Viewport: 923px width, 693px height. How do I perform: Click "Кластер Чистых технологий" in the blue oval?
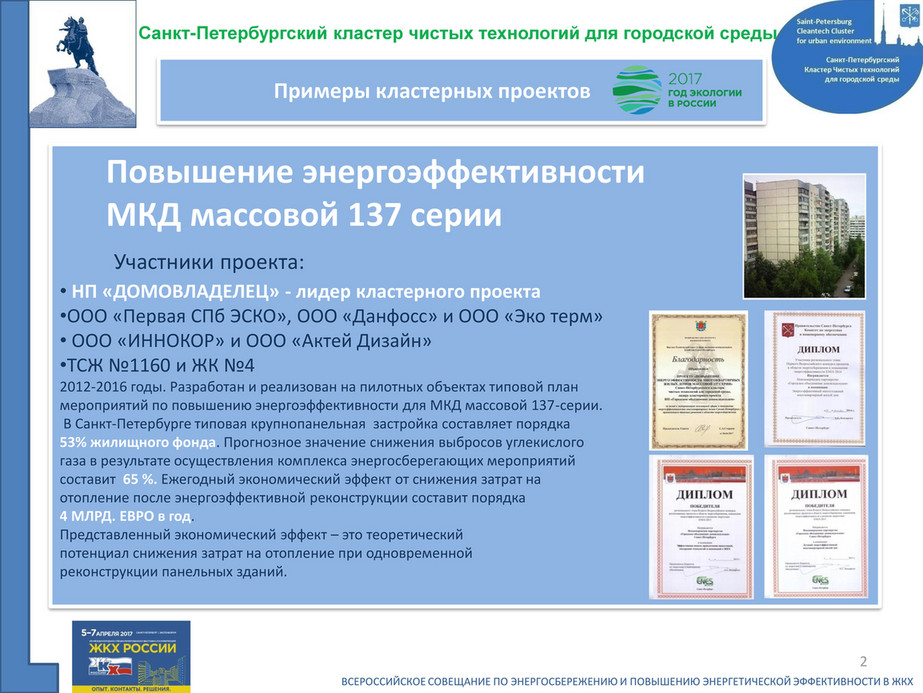click(x=851, y=69)
